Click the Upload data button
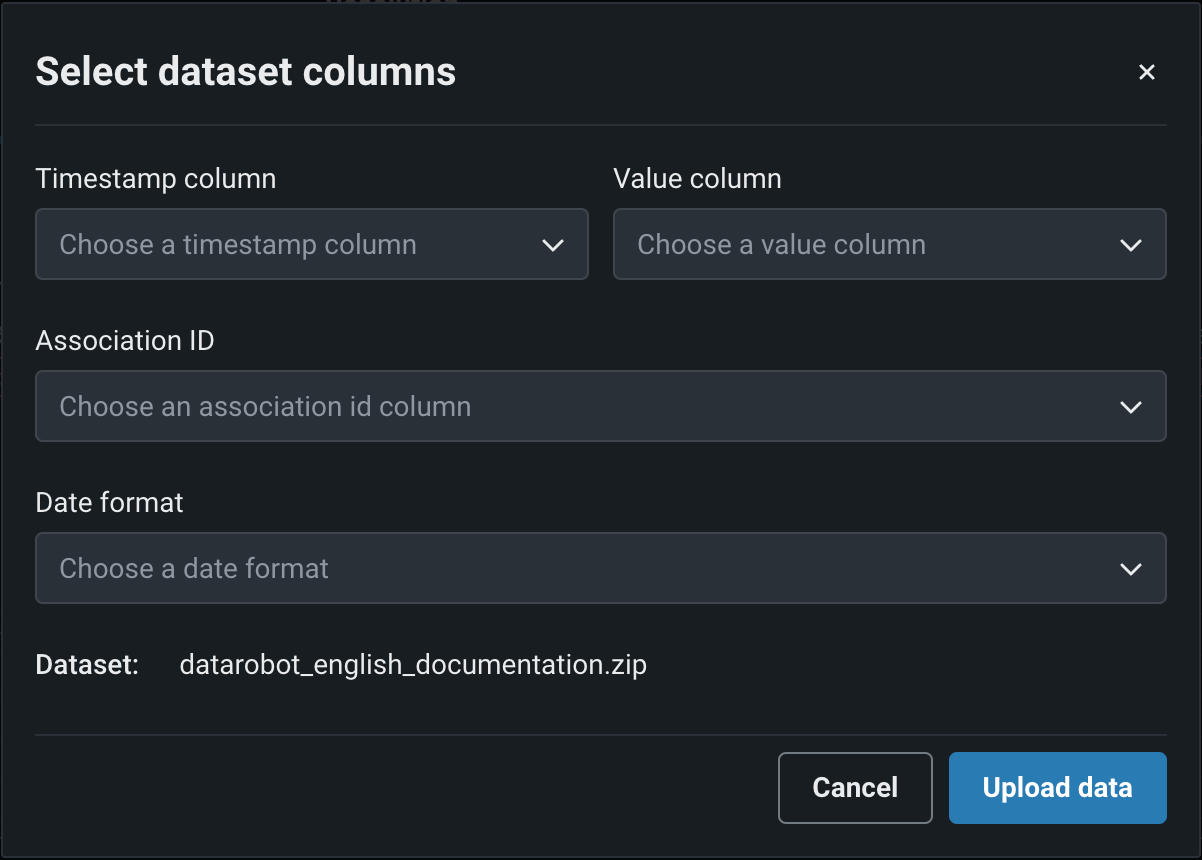The image size is (1202, 860). 1057,788
